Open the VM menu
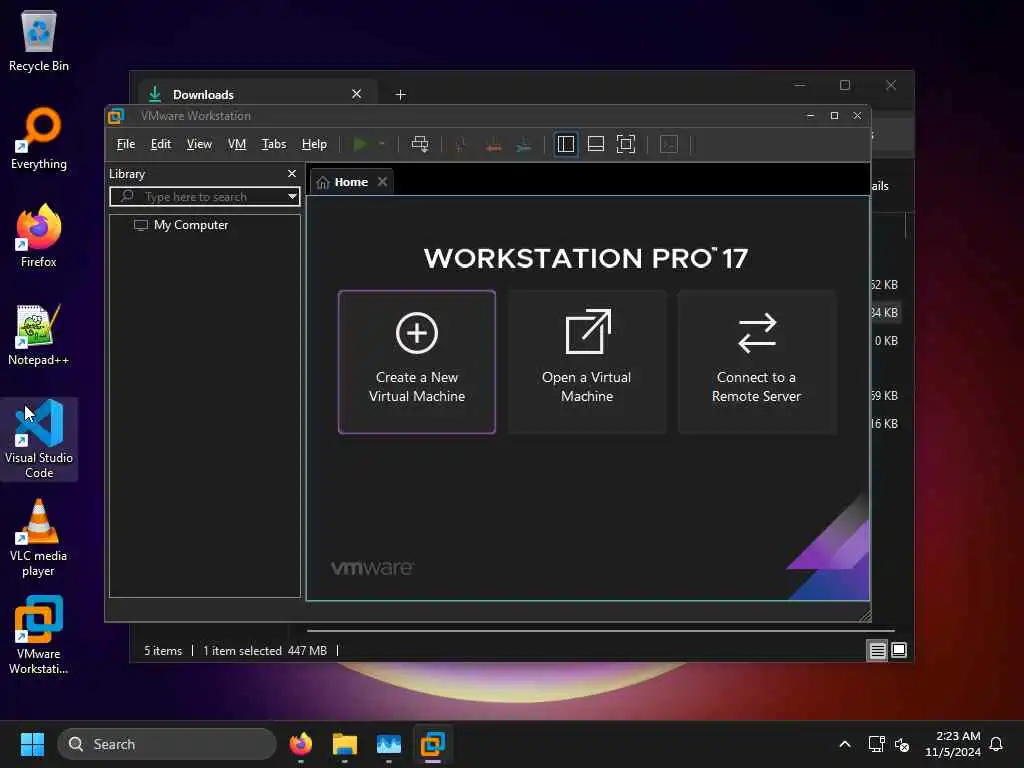This screenshot has width=1024, height=768. pyautogui.click(x=236, y=144)
